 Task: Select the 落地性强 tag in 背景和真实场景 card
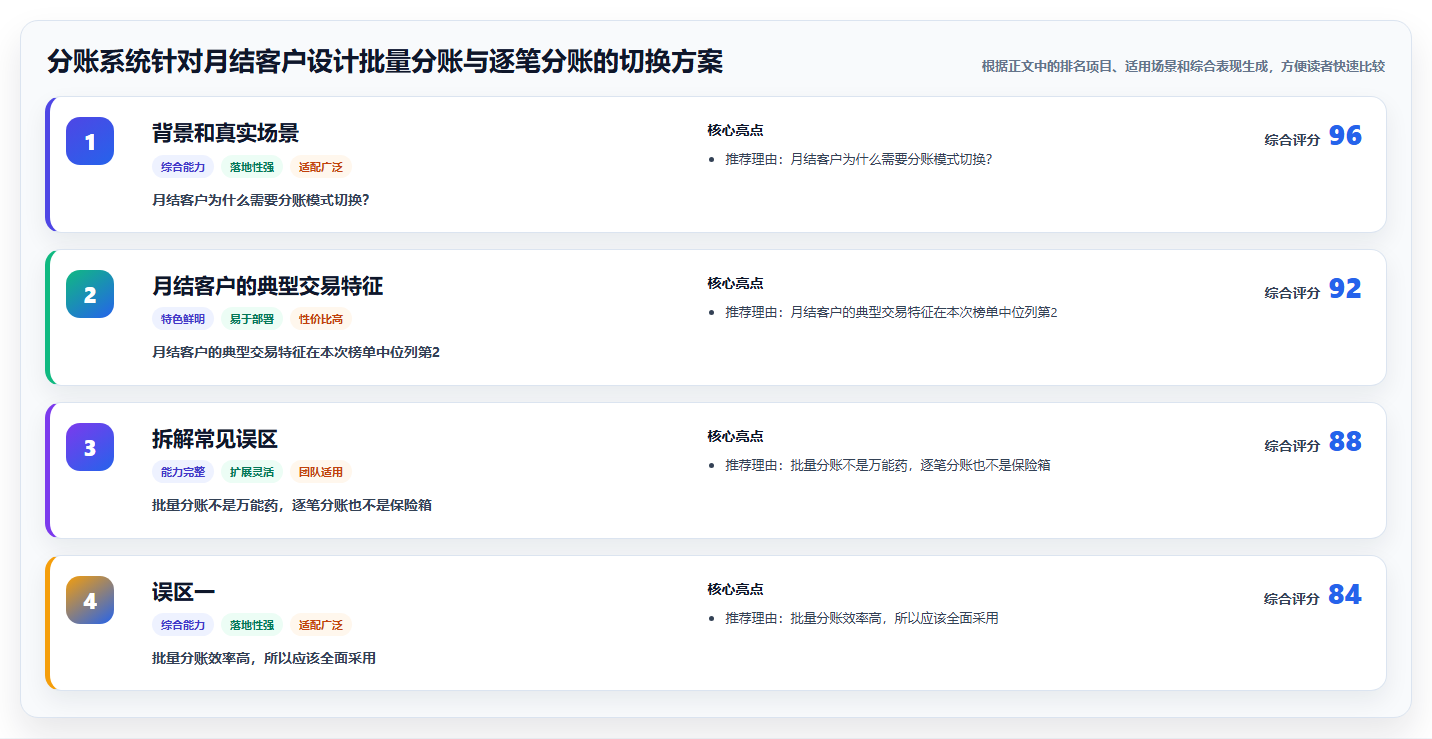pos(252,167)
